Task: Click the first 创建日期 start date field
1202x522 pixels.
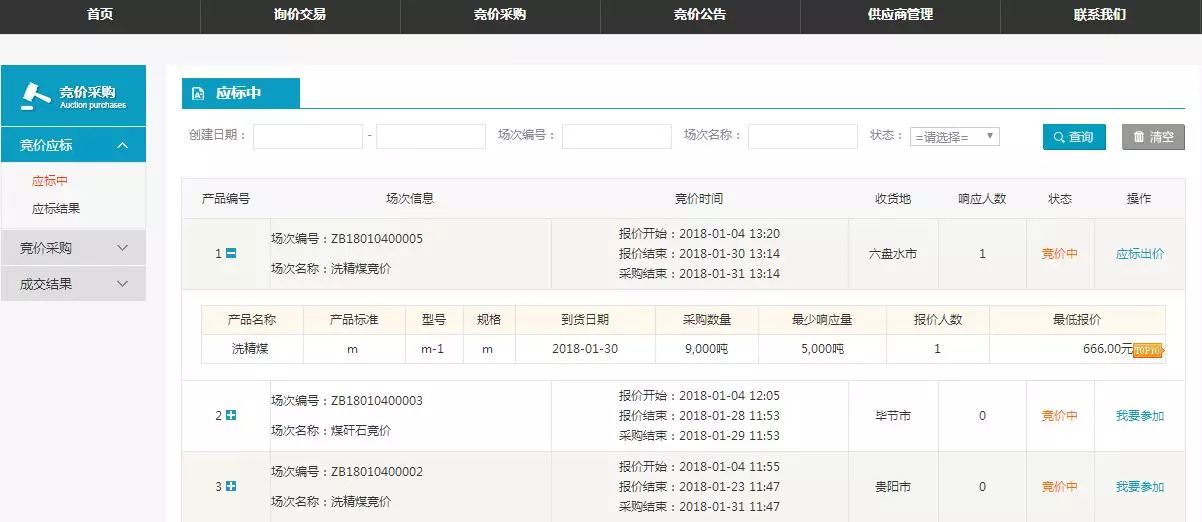Action: (307, 137)
